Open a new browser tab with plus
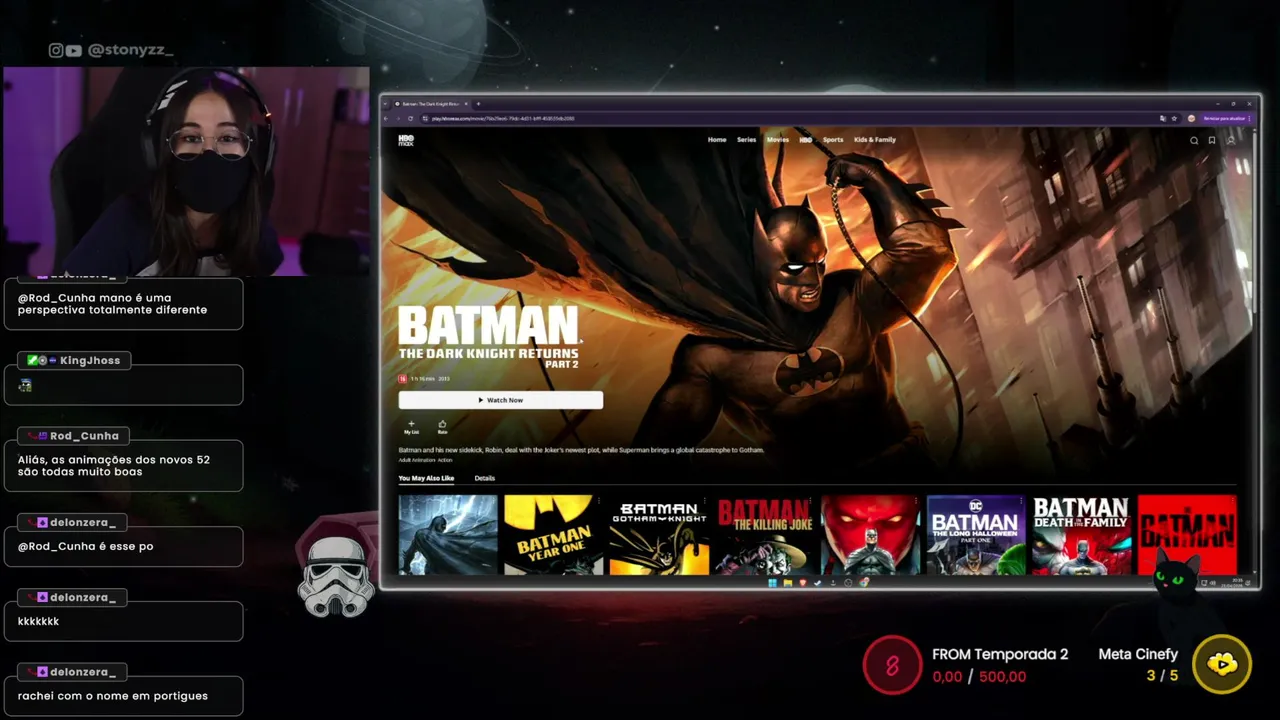 [x=478, y=104]
